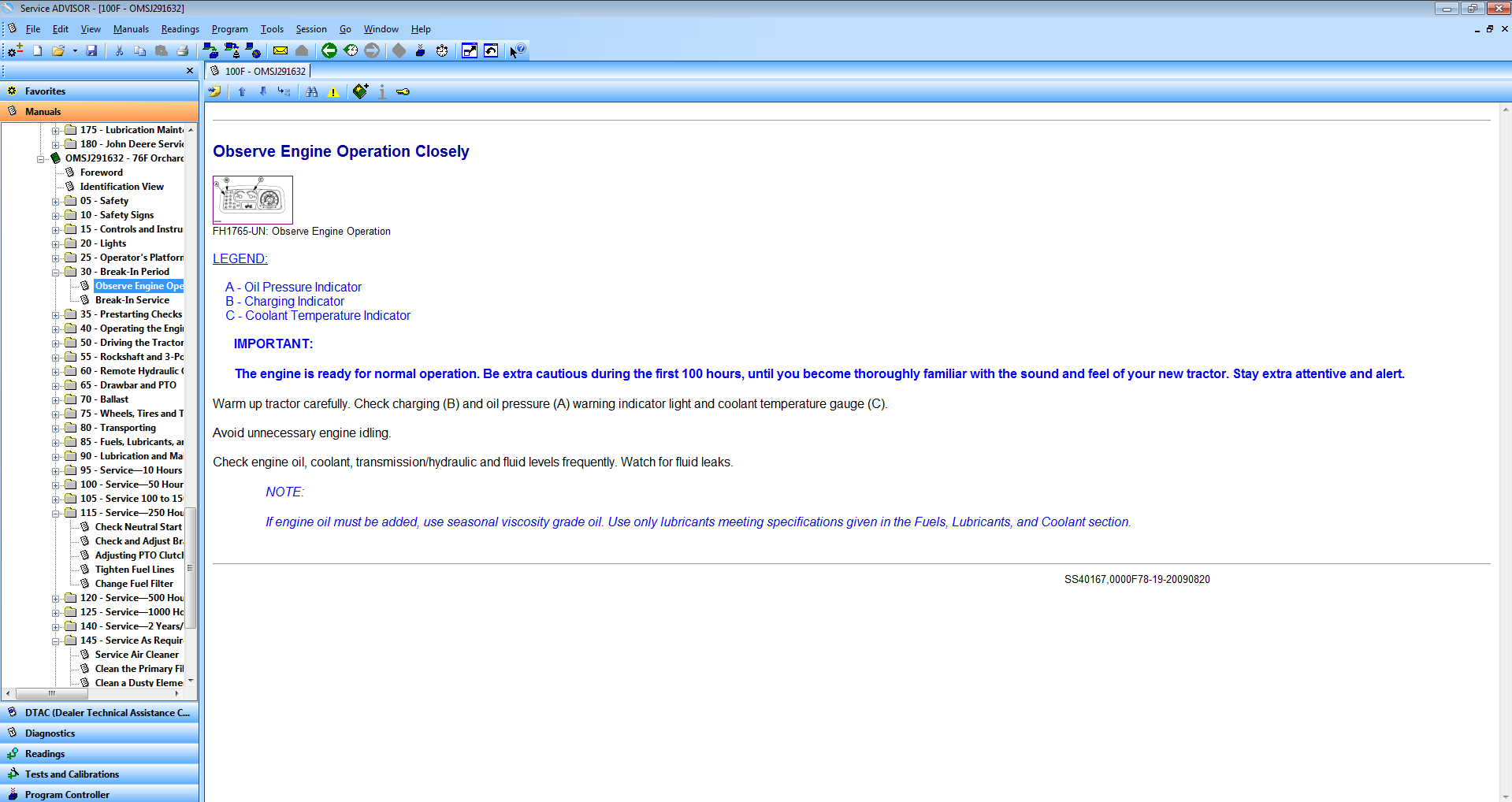Image resolution: width=1512 pixels, height=802 pixels.
Task: Open the 'Break-In Service' tree item
Action: tap(132, 300)
